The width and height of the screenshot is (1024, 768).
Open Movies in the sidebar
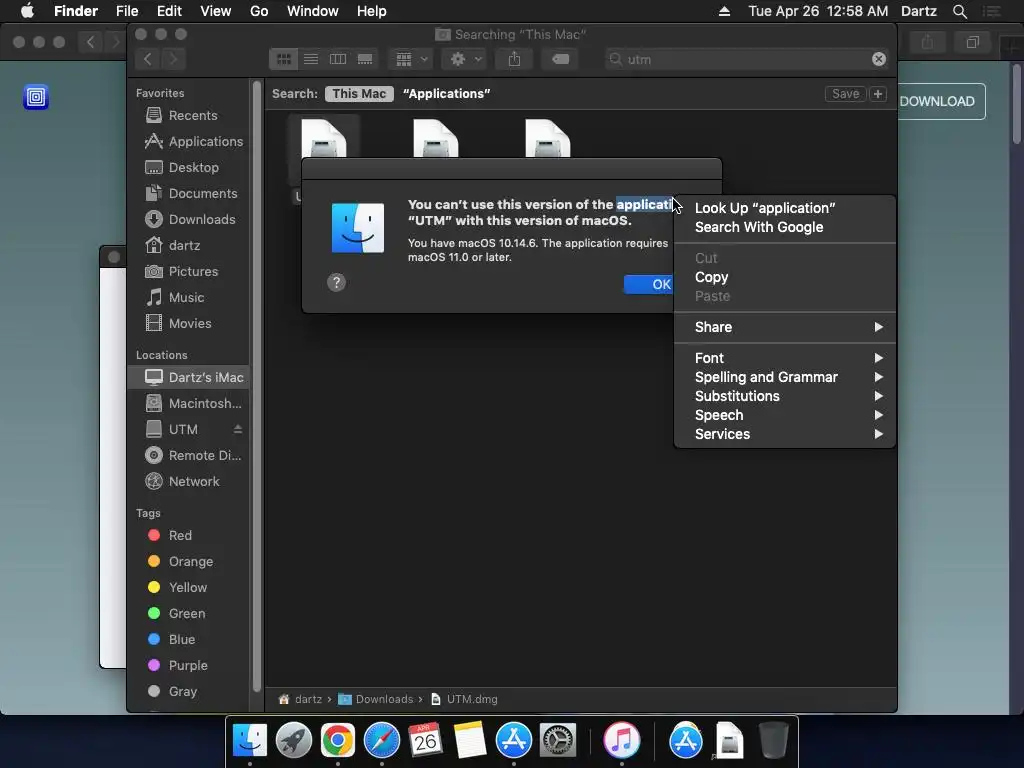click(189, 324)
